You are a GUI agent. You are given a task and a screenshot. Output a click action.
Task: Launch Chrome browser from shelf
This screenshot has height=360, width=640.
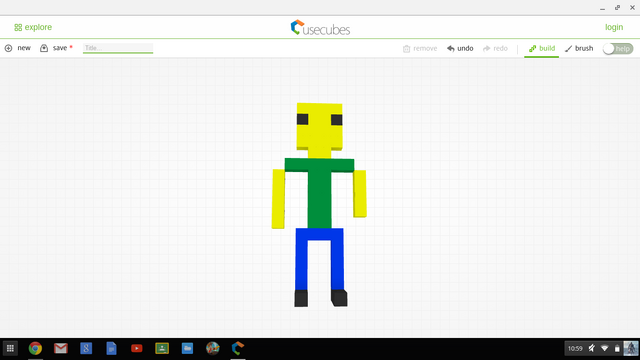(35, 348)
